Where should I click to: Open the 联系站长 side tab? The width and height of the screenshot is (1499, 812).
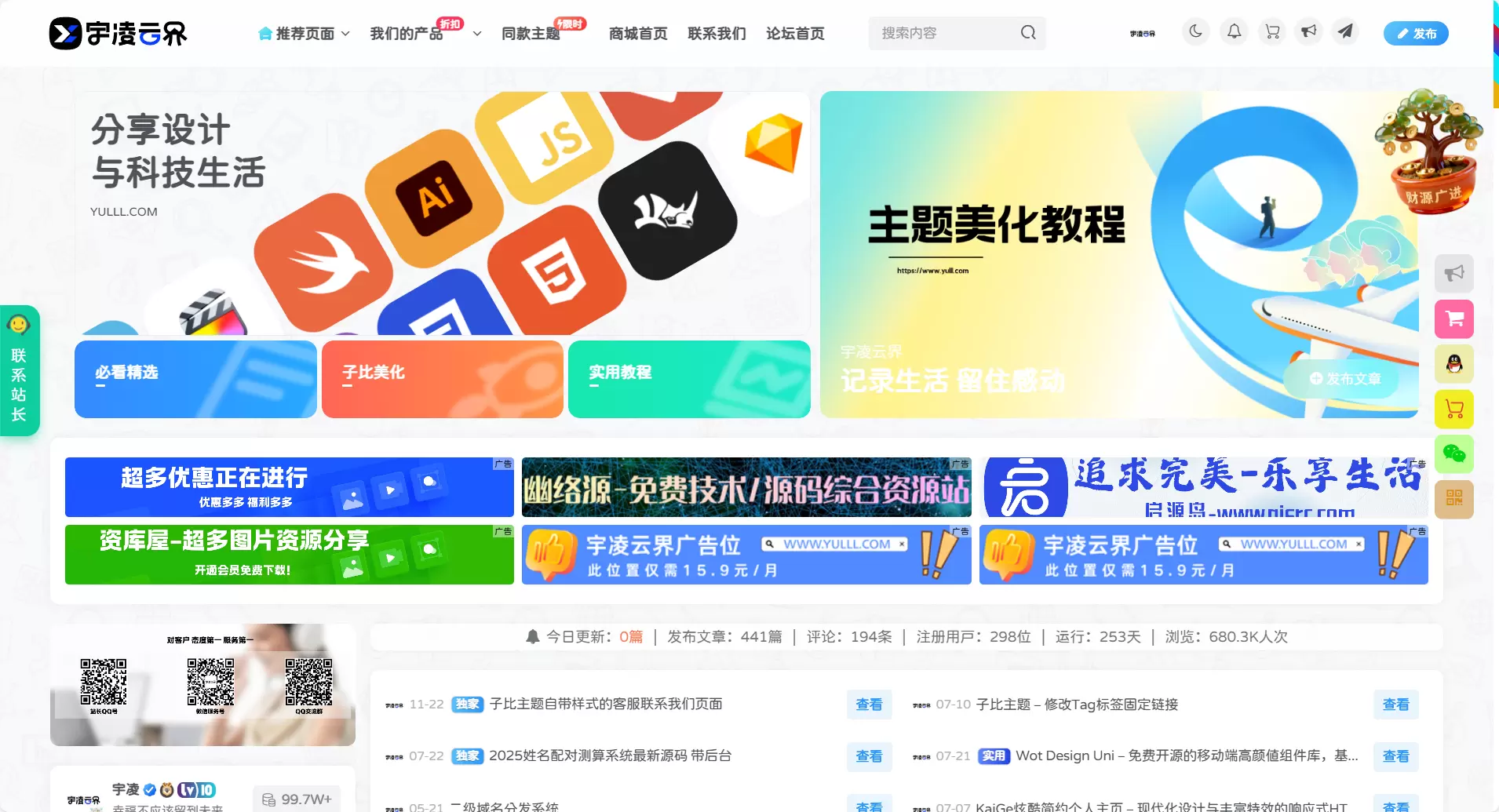19,370
